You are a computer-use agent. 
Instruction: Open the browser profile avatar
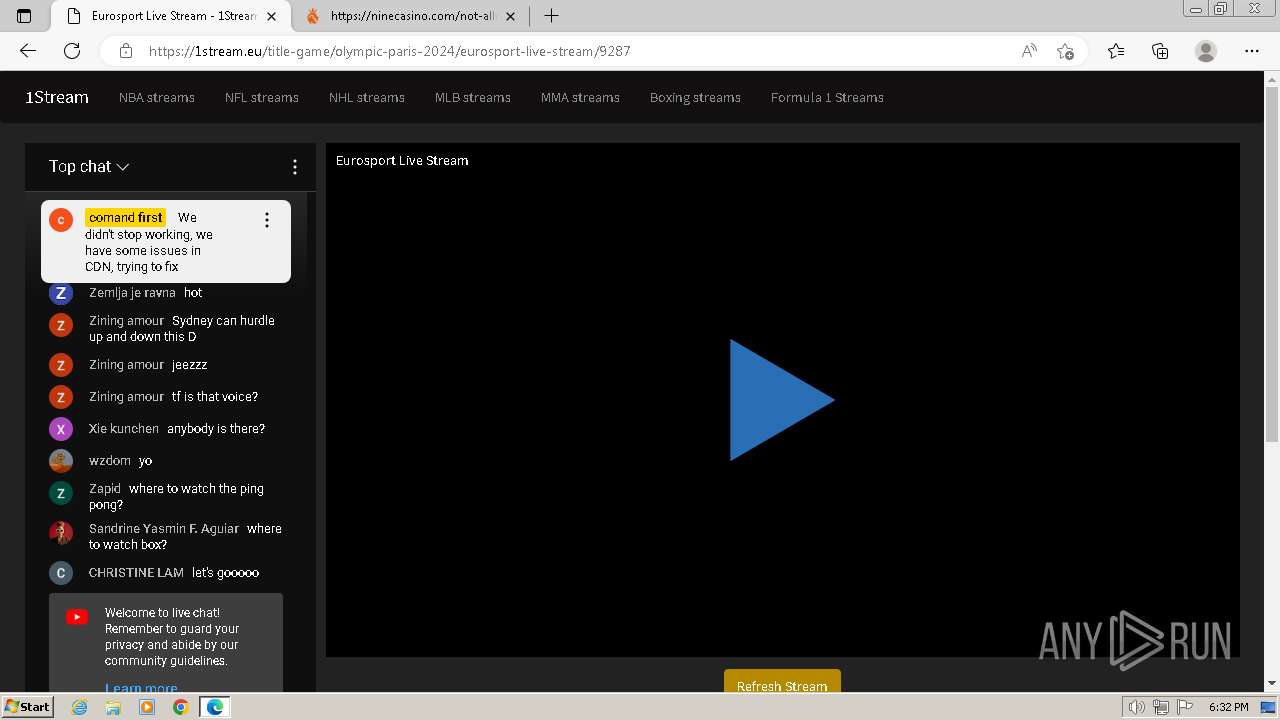[1206, 51]
